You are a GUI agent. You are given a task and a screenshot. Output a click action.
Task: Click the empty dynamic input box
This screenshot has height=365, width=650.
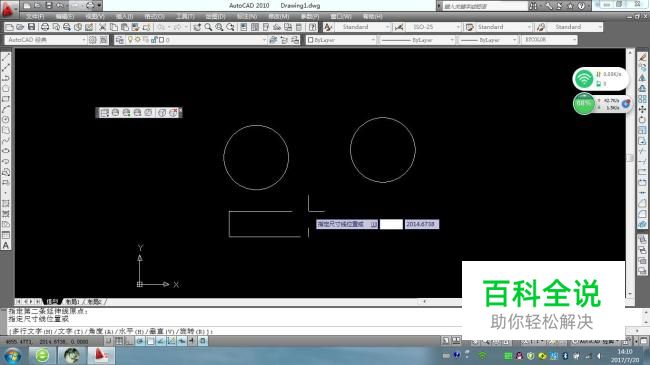391,224
